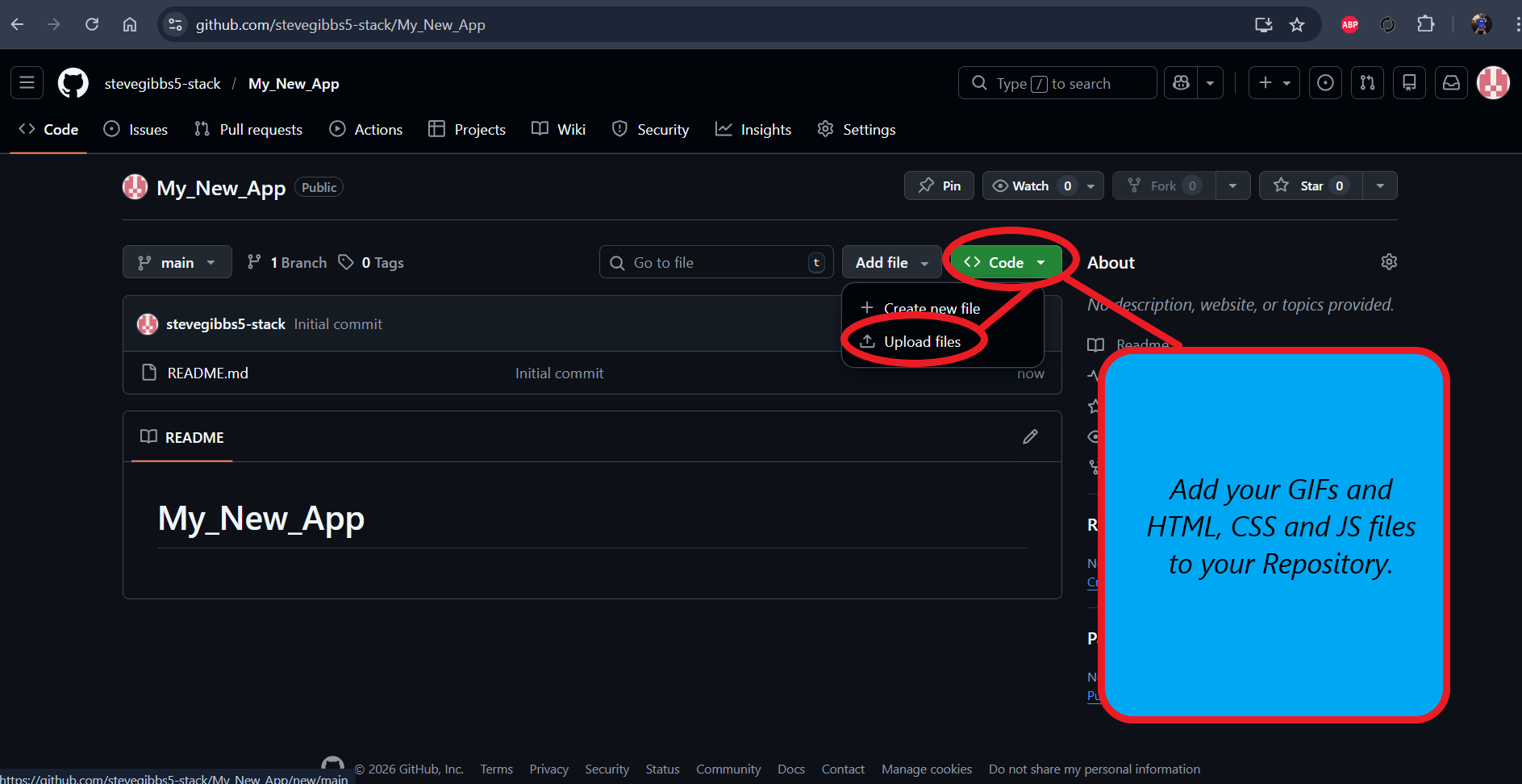Switch to the Projects tab
This screenshot has width=1522, height=784.
pos(467,130)
